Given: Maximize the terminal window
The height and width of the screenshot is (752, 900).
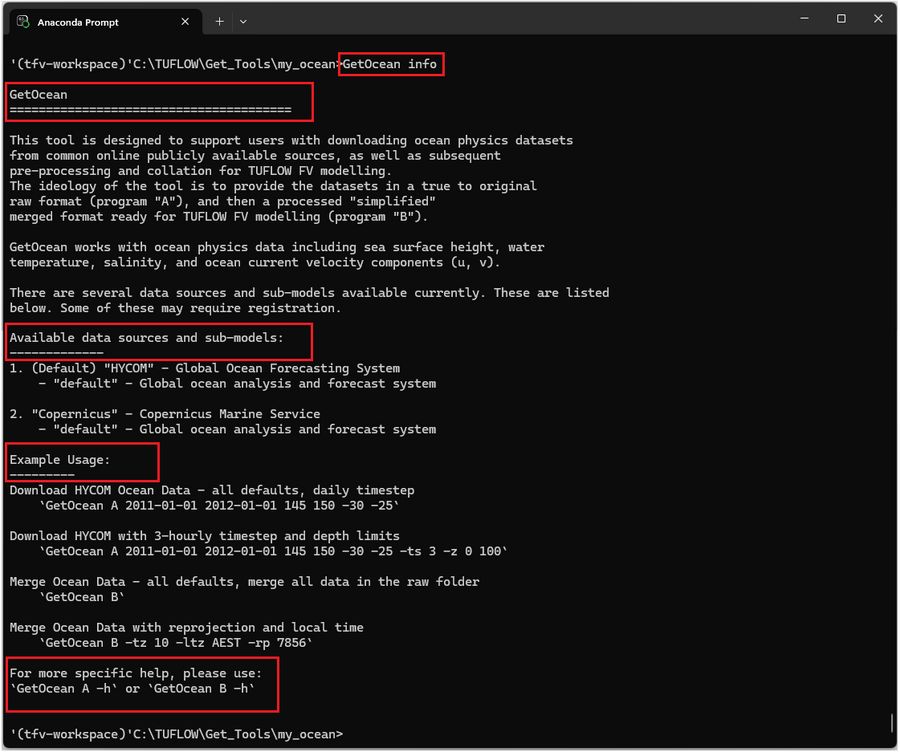Looking at the screenshot, I should [841, 19].
